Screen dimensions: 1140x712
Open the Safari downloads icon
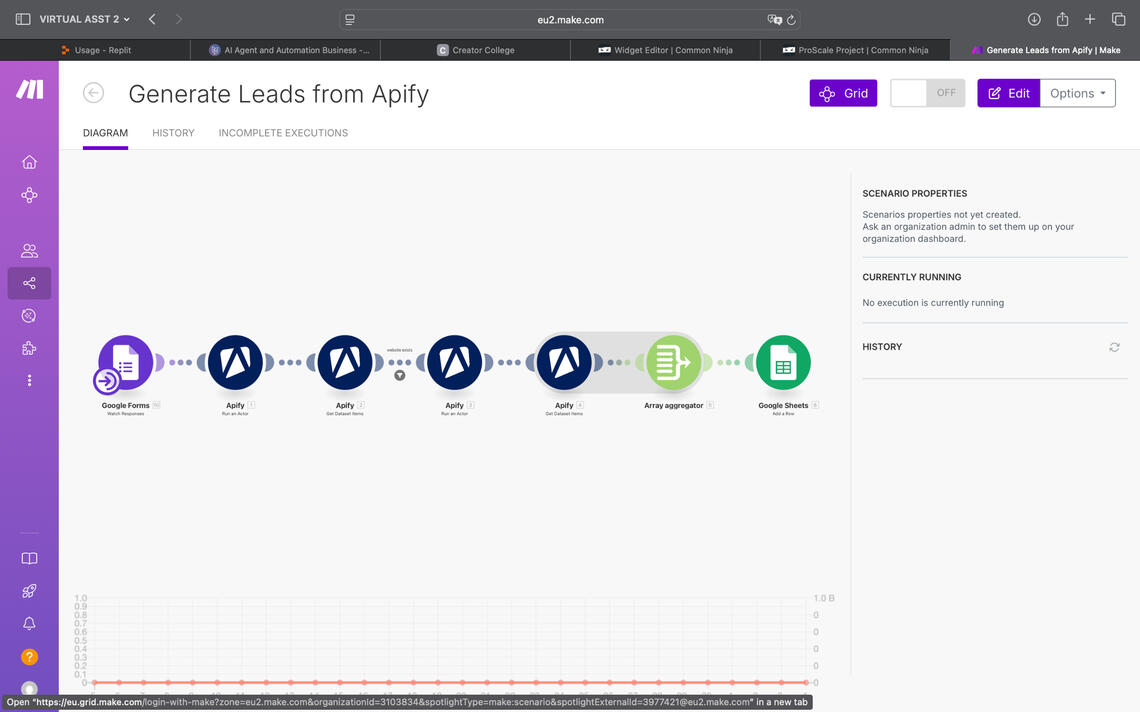1034,20
